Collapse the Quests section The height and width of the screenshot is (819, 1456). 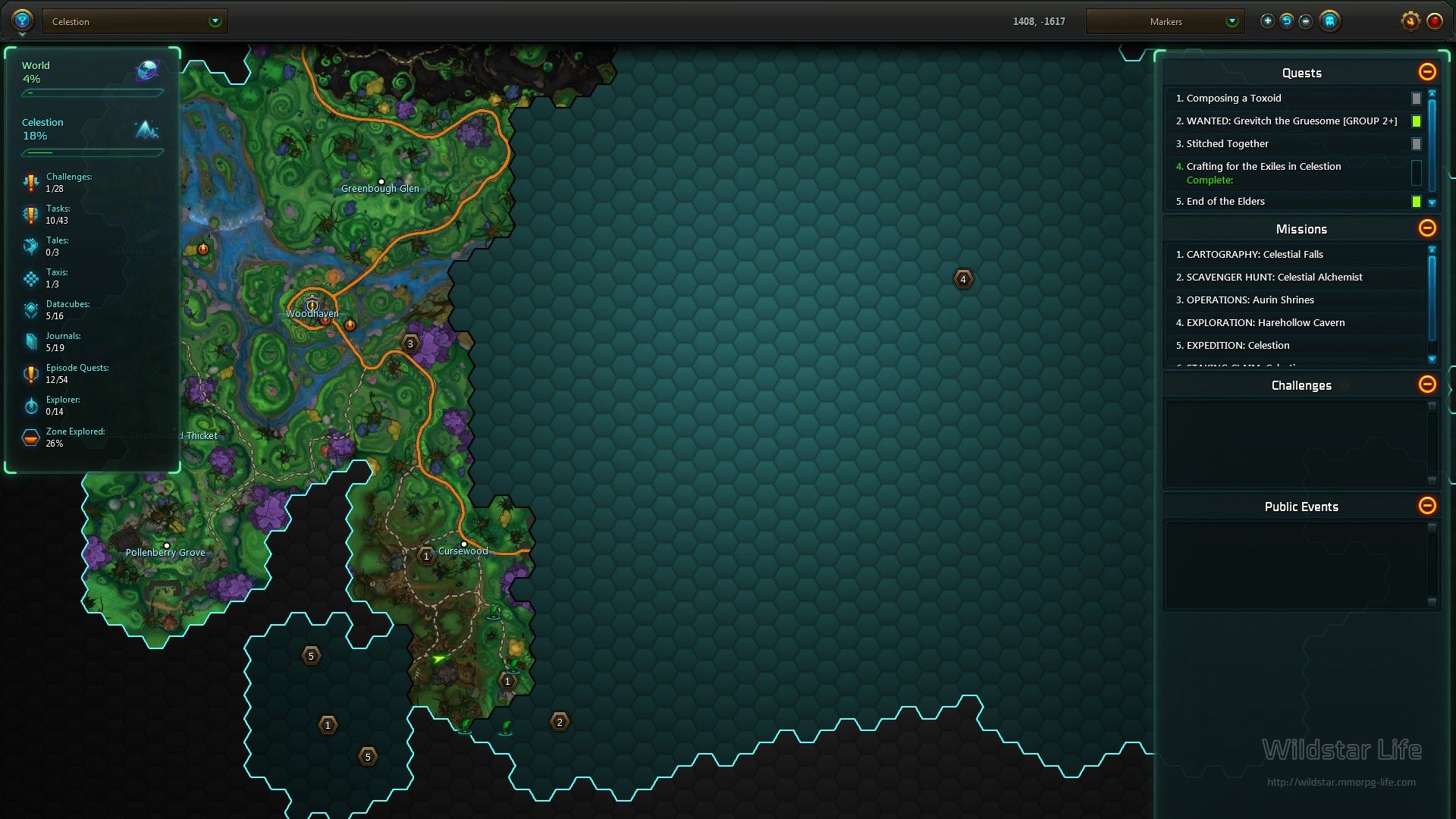[1426, 72]
